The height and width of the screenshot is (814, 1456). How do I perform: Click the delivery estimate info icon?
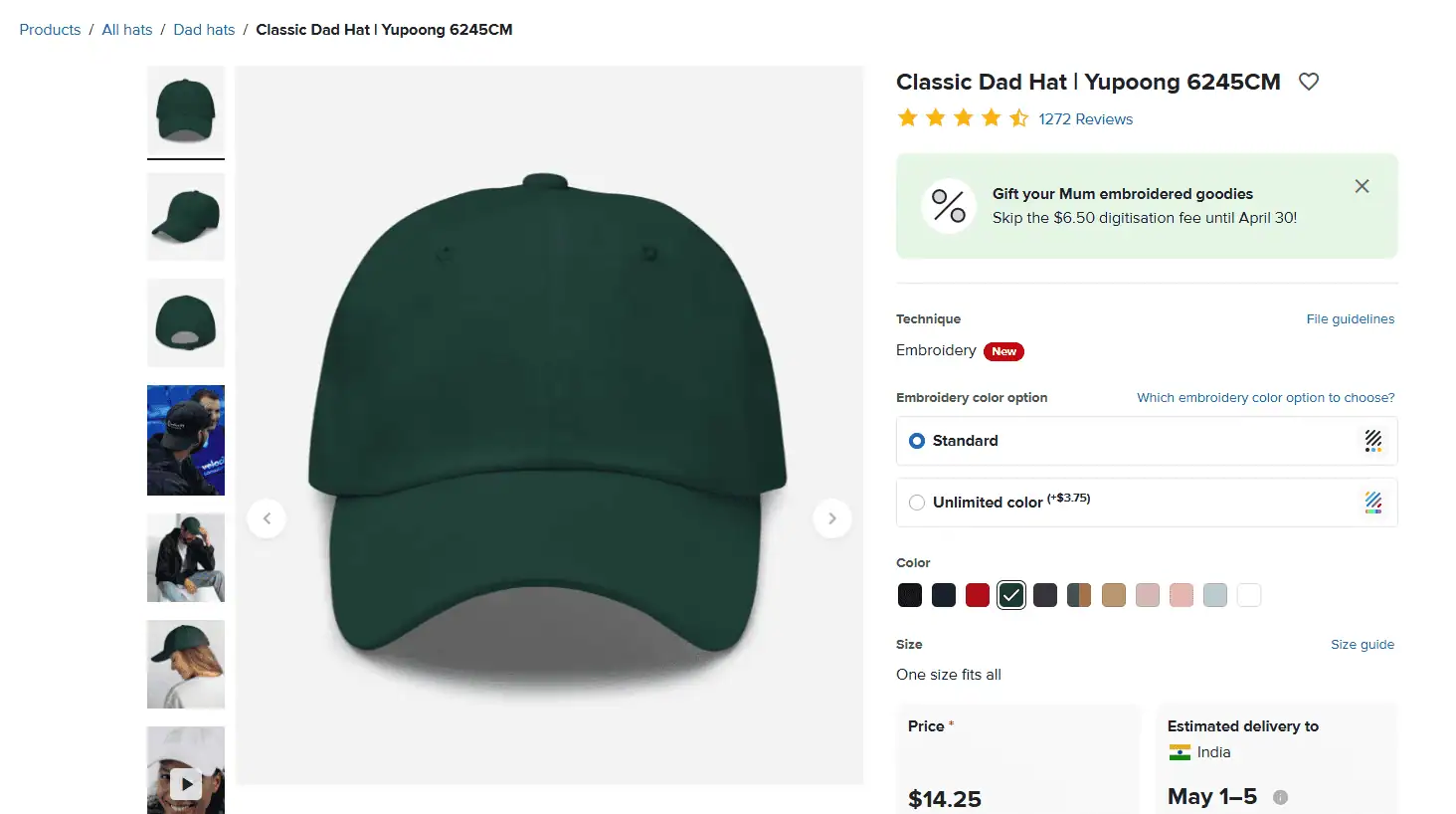click(x=1281, y=797)
